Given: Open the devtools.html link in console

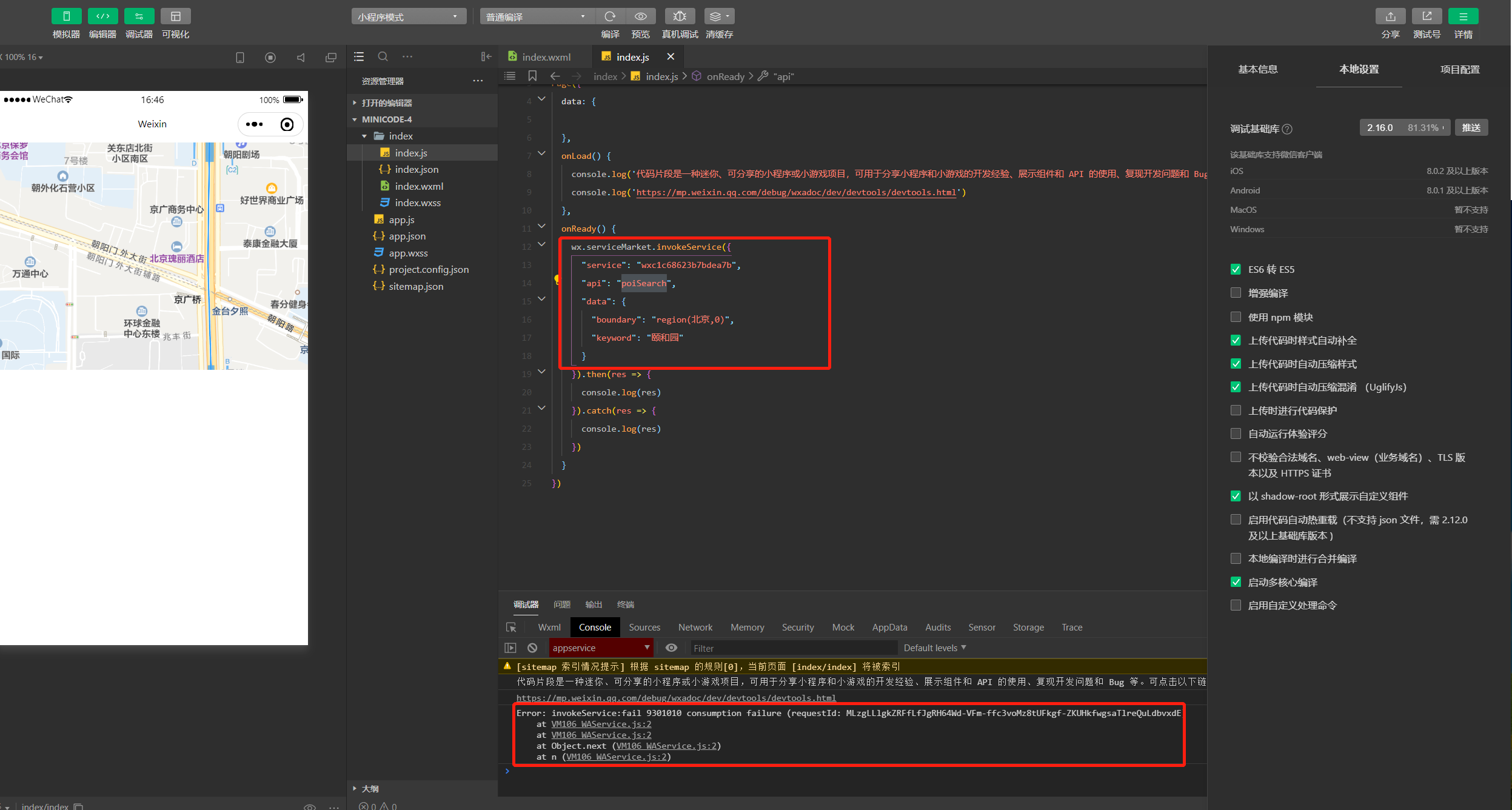Looking at the screenshot, I should [675, 697].
